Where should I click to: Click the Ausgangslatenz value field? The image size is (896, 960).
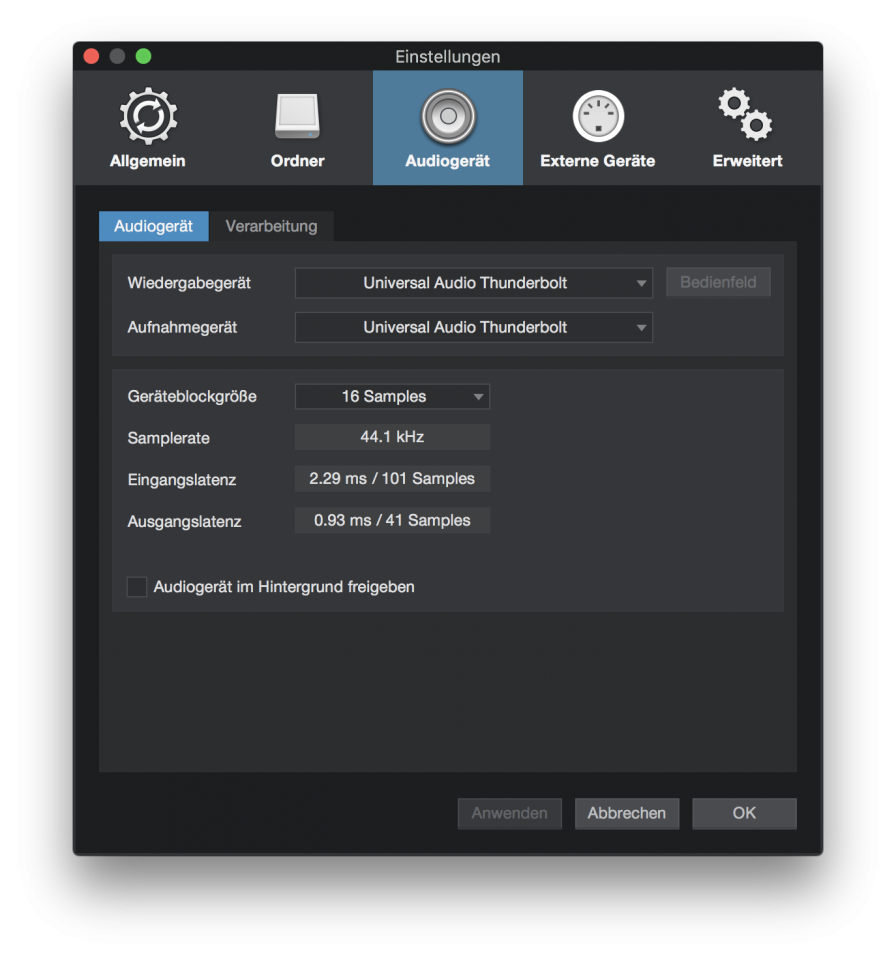click(392, 520)
